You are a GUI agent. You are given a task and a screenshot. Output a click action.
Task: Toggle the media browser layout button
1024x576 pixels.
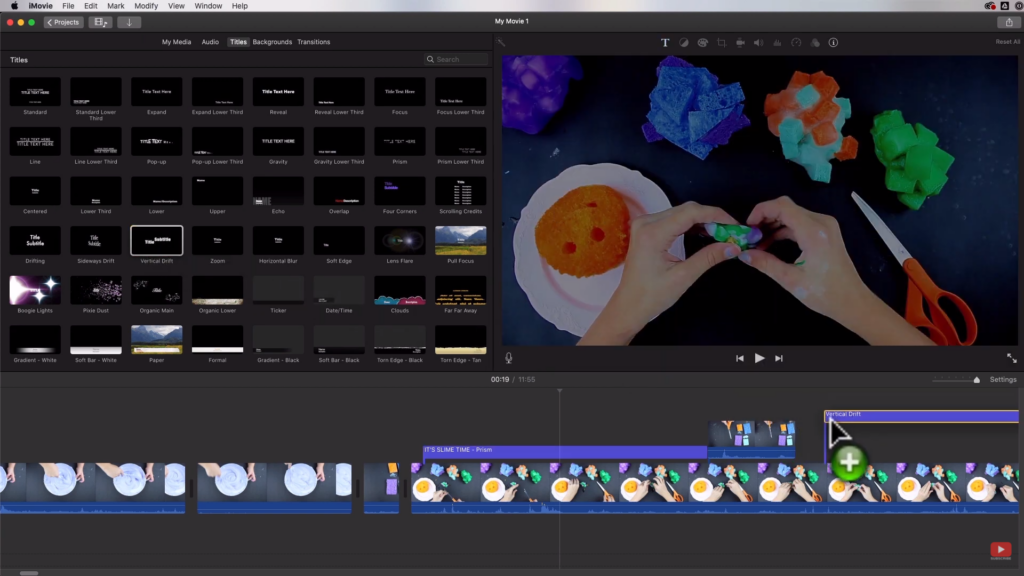100,22
